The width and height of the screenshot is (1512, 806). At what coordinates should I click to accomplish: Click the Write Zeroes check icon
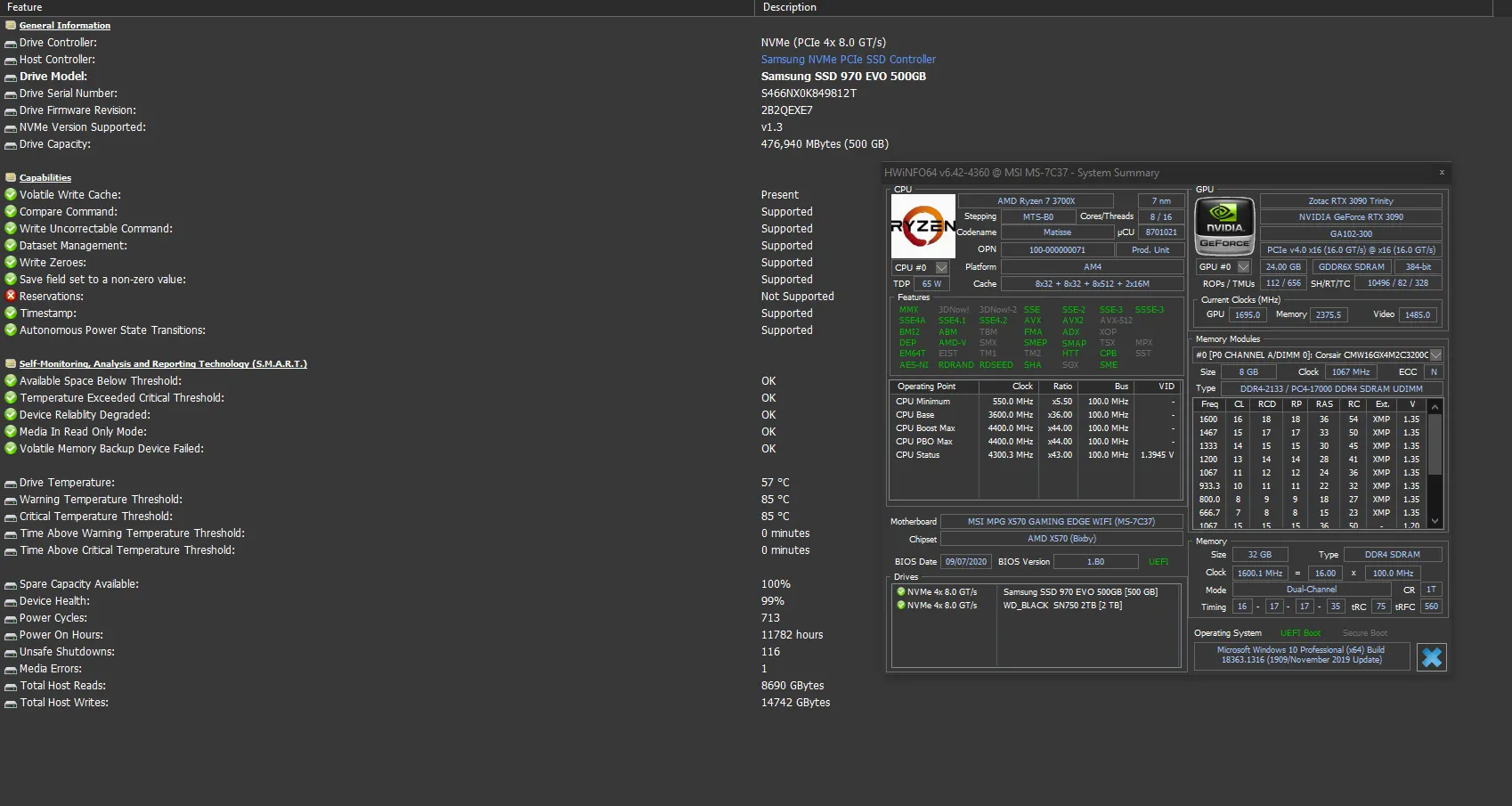pyautogui.click(x=11, y=262)
